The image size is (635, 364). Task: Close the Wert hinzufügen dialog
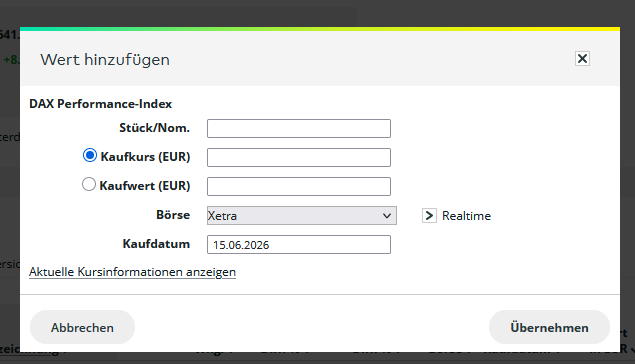pos(582,59)
